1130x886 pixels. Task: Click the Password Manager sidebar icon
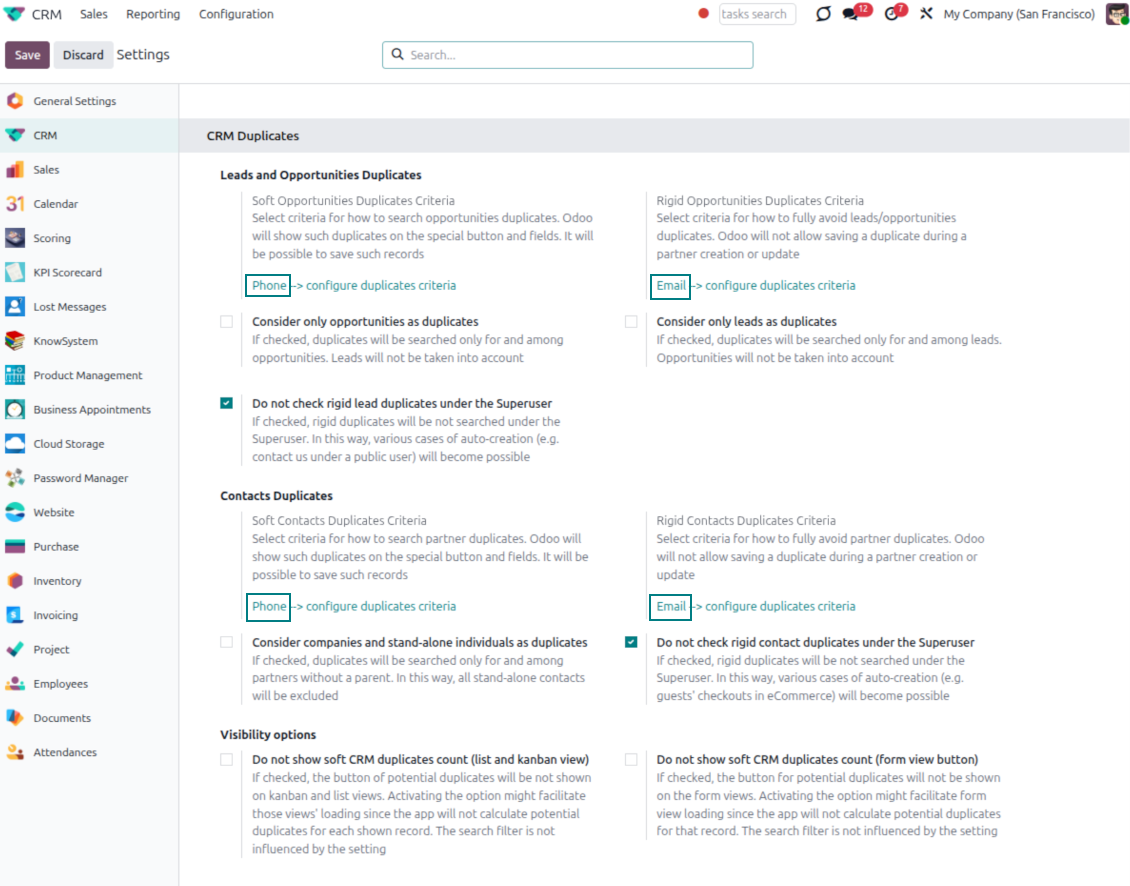tap(15, 478)
